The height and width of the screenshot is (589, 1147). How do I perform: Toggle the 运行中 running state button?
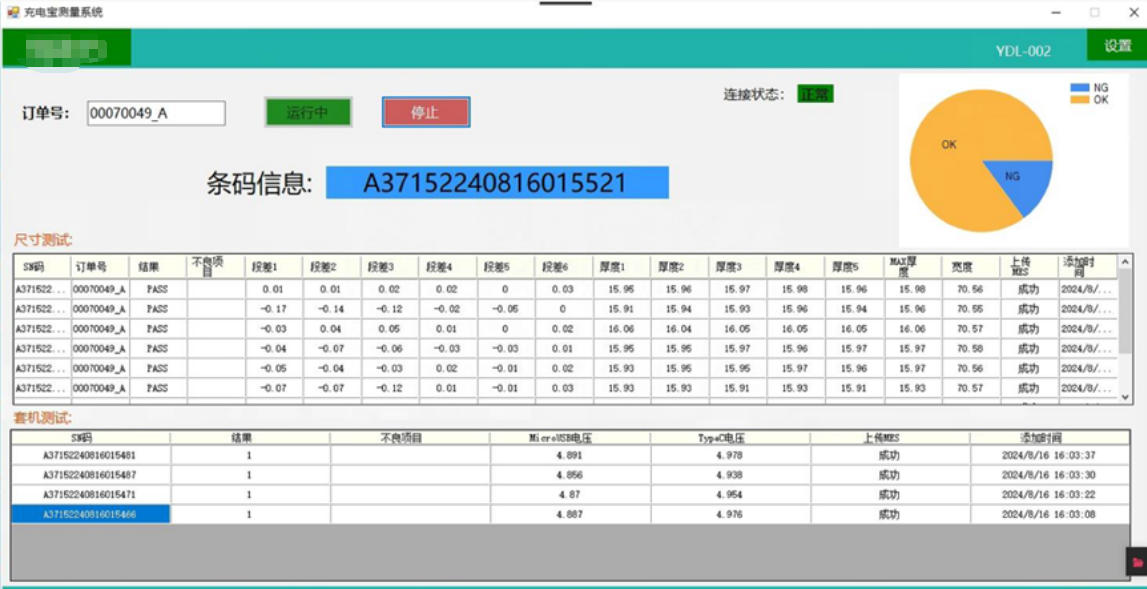coord(307,112)
